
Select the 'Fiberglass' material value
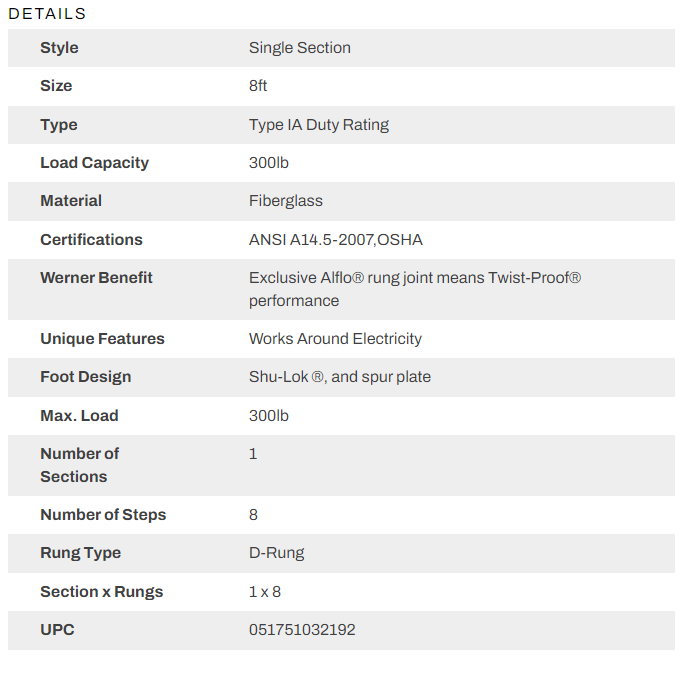point(285,201)
